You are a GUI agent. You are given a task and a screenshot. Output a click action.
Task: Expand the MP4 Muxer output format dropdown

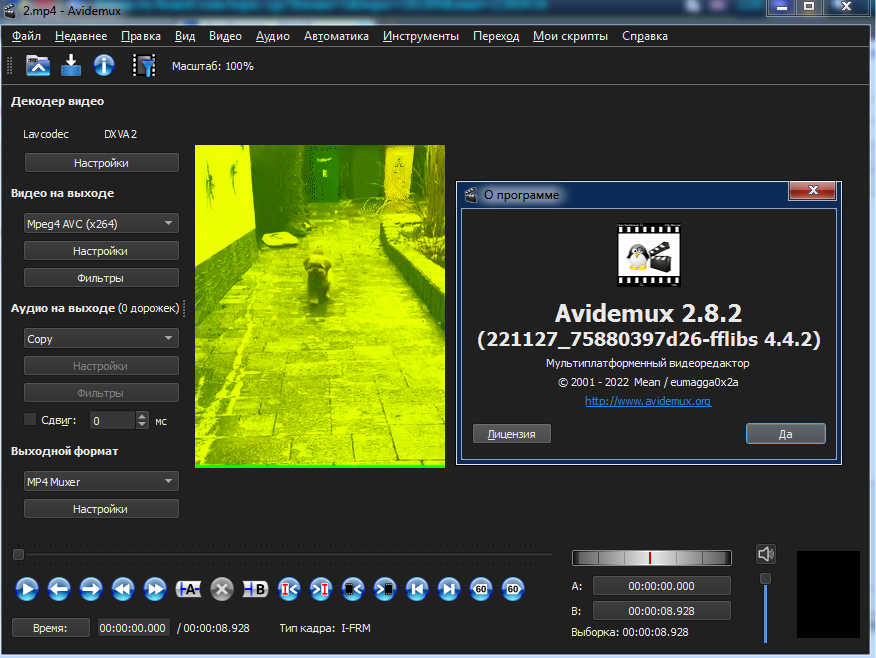(x=101, y=481)
